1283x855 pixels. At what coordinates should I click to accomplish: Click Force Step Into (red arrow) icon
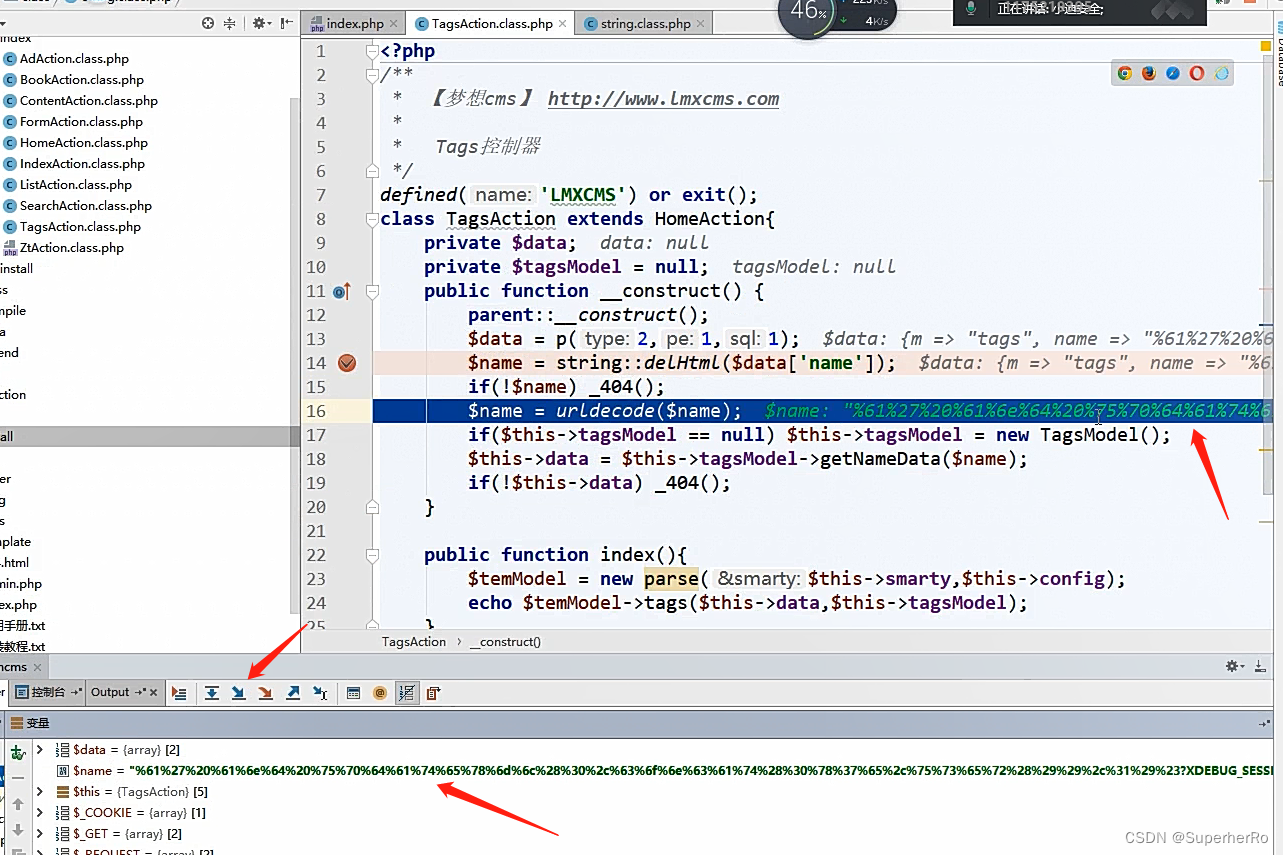pos(266,692)
